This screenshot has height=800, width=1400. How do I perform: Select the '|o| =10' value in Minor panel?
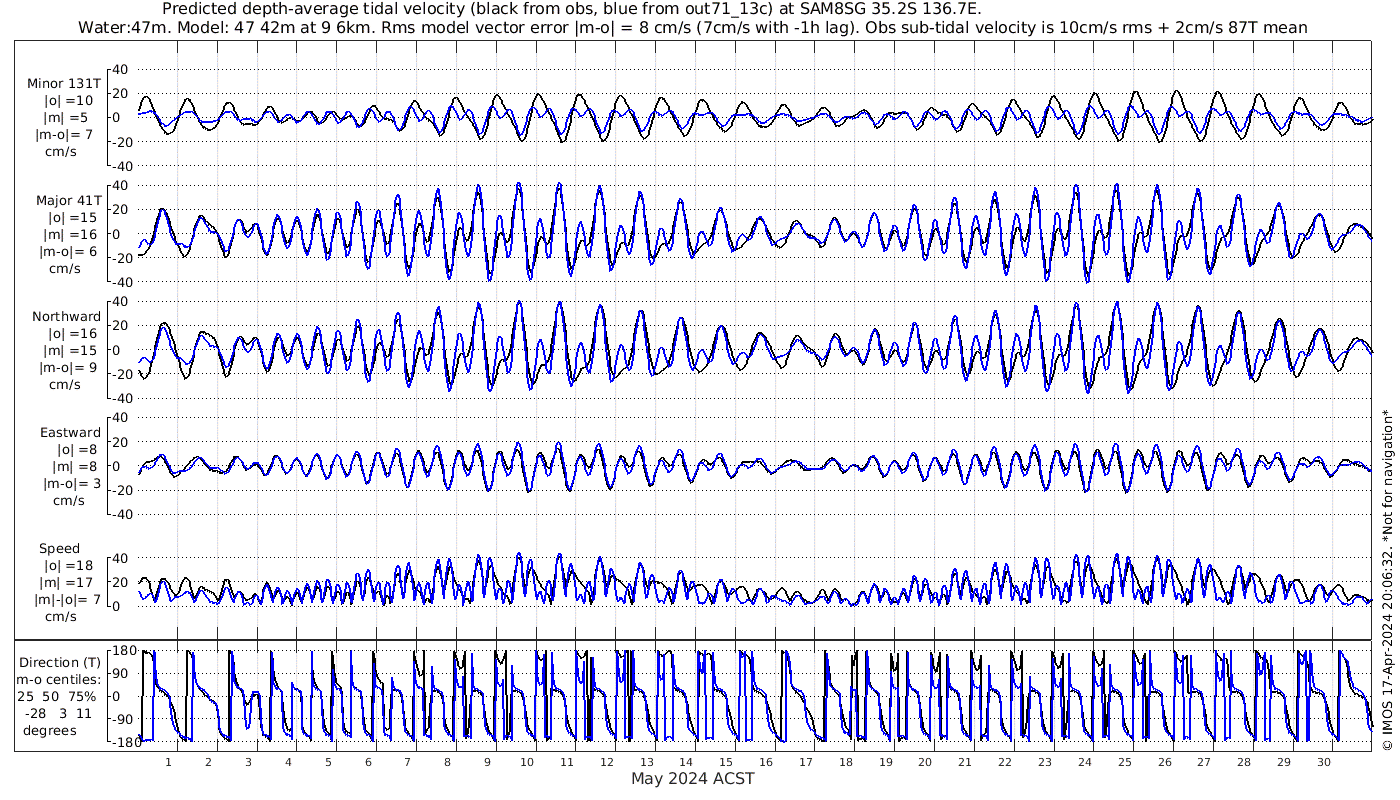pyautogui.click(x=68, y=101)
